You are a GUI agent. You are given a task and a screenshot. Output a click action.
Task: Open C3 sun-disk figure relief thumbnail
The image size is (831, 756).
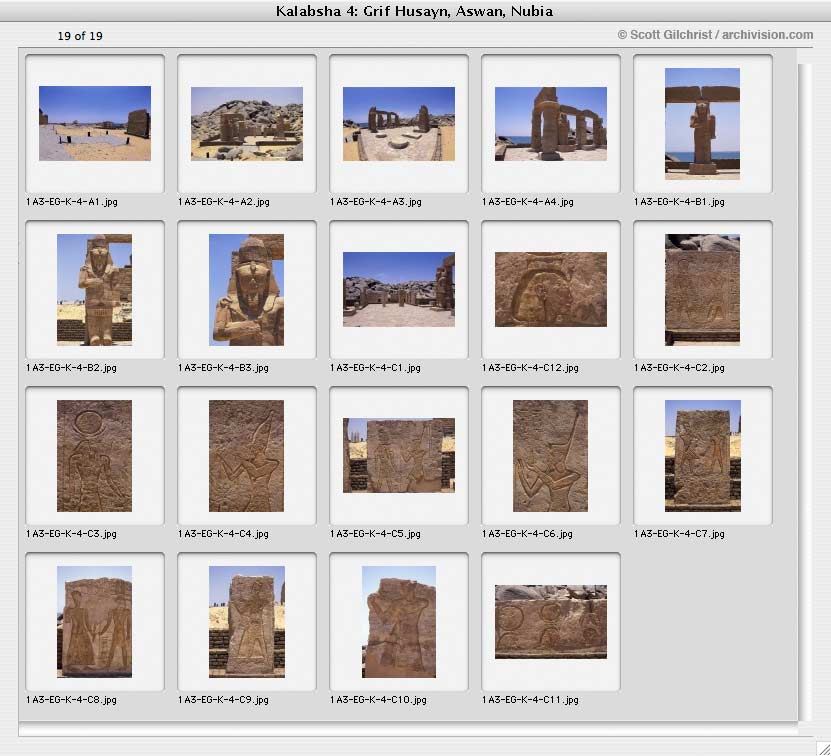tap(94, 456)
